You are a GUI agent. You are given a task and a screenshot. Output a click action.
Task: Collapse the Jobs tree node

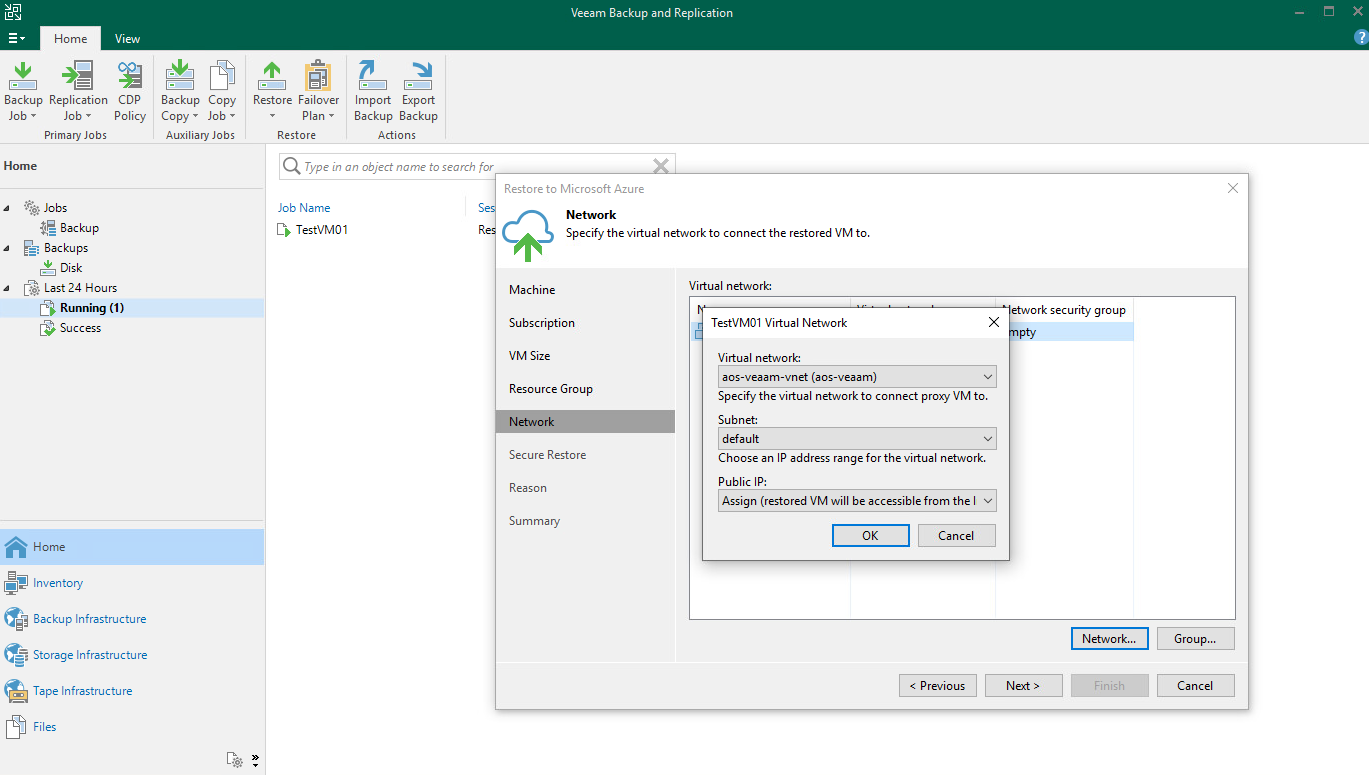coord(8,208)
